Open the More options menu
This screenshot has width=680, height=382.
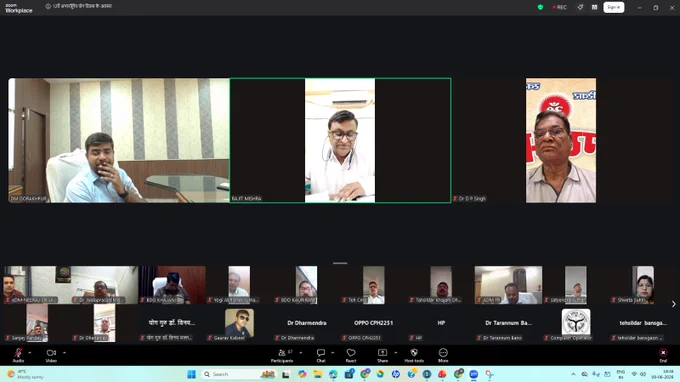[x=443, y=355]
